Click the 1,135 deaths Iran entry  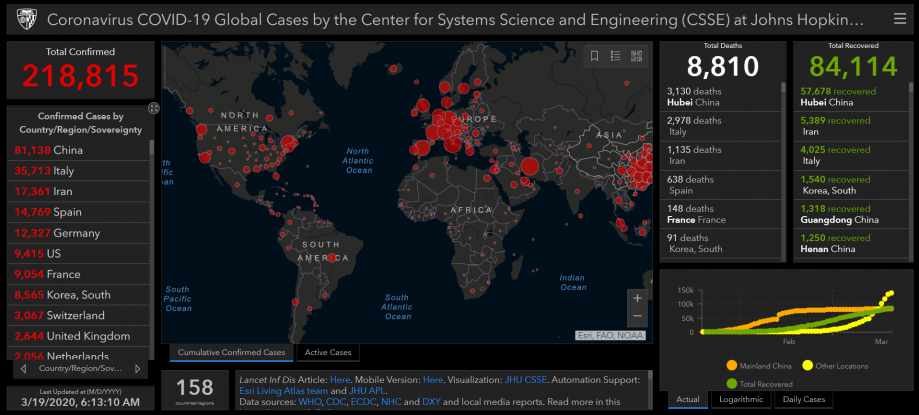(721, 155)
